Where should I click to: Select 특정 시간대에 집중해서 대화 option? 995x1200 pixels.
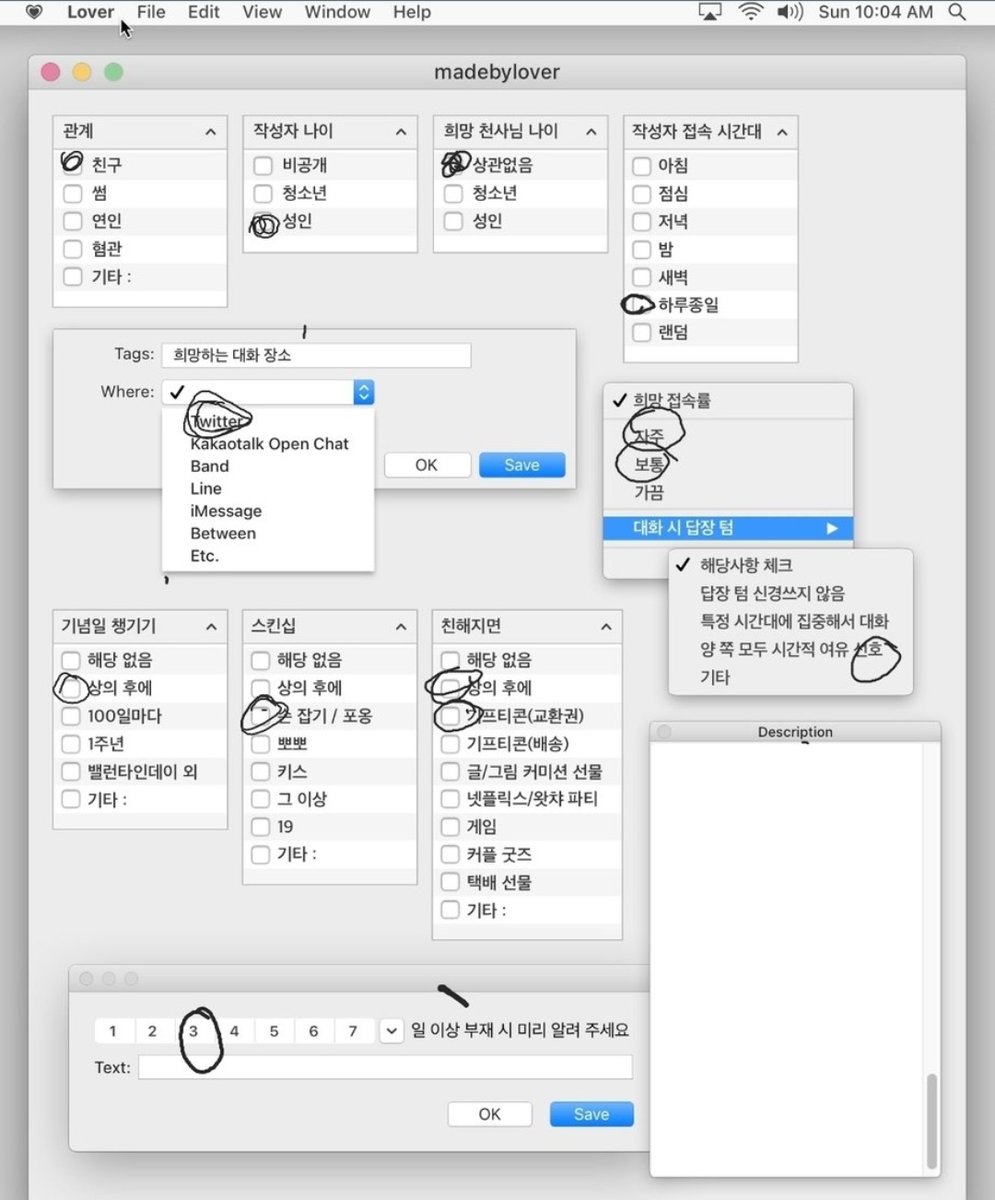794,621
